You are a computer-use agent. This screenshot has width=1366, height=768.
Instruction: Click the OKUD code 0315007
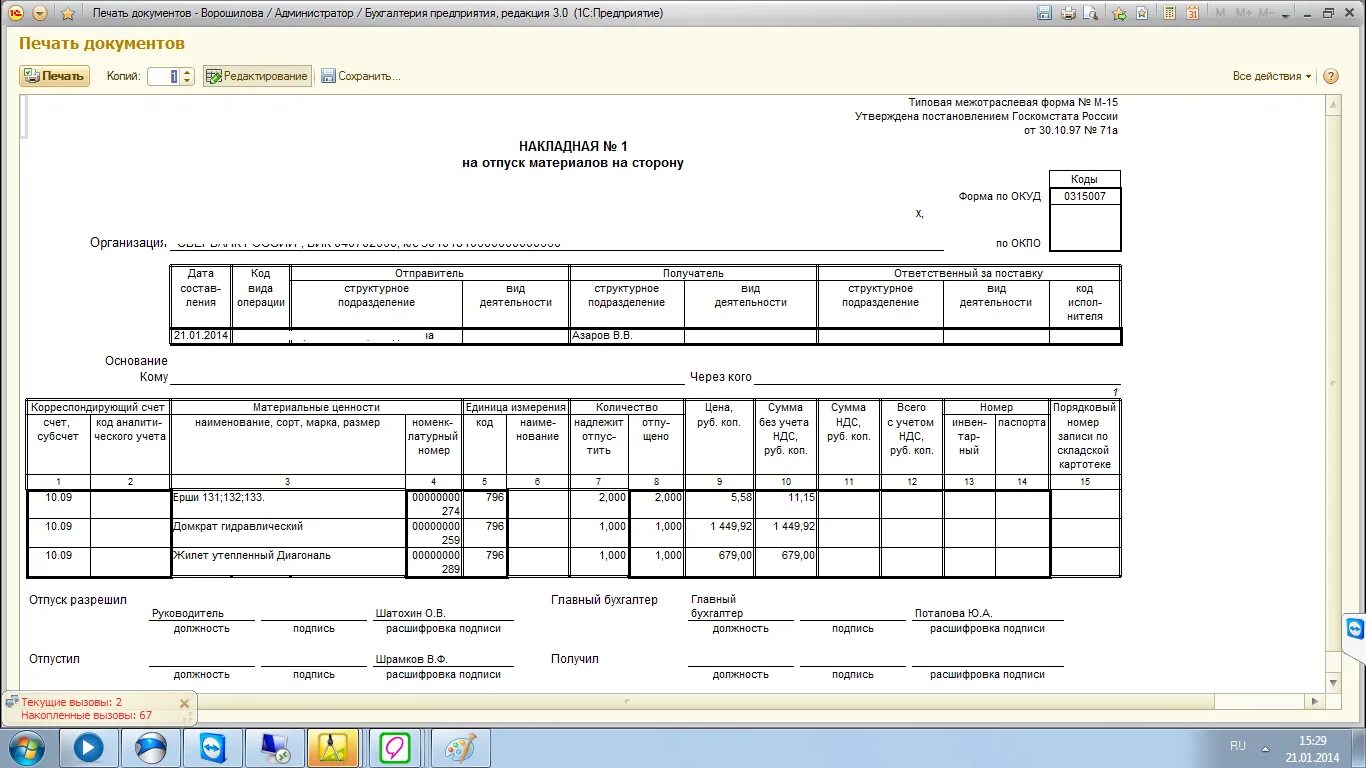(1085, 196)
